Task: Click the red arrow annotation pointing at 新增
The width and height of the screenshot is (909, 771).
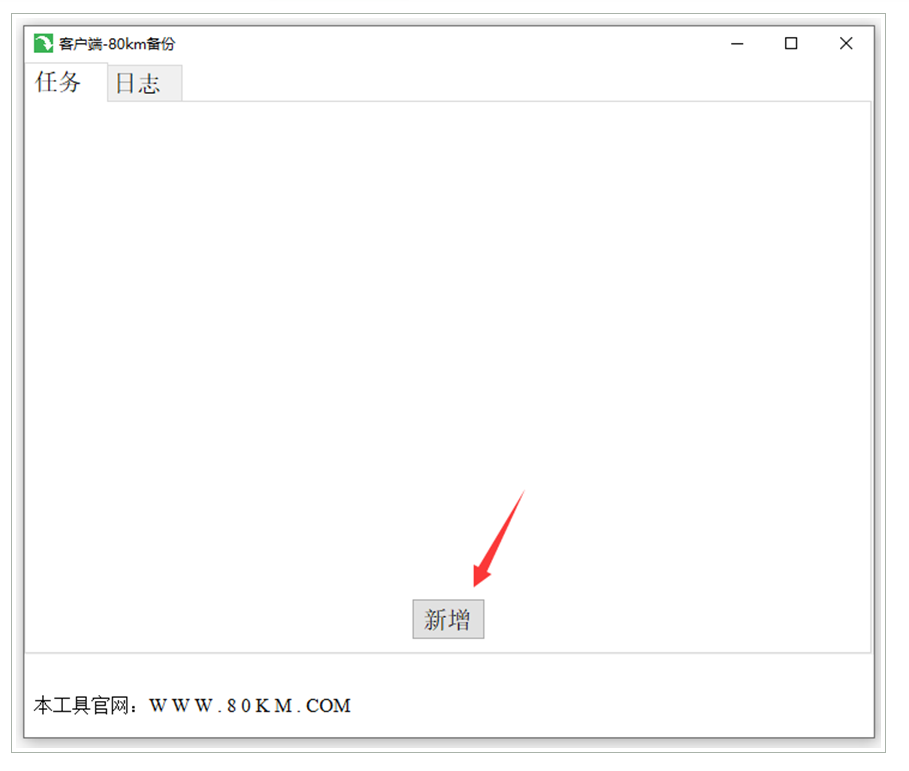Action: 498,539
